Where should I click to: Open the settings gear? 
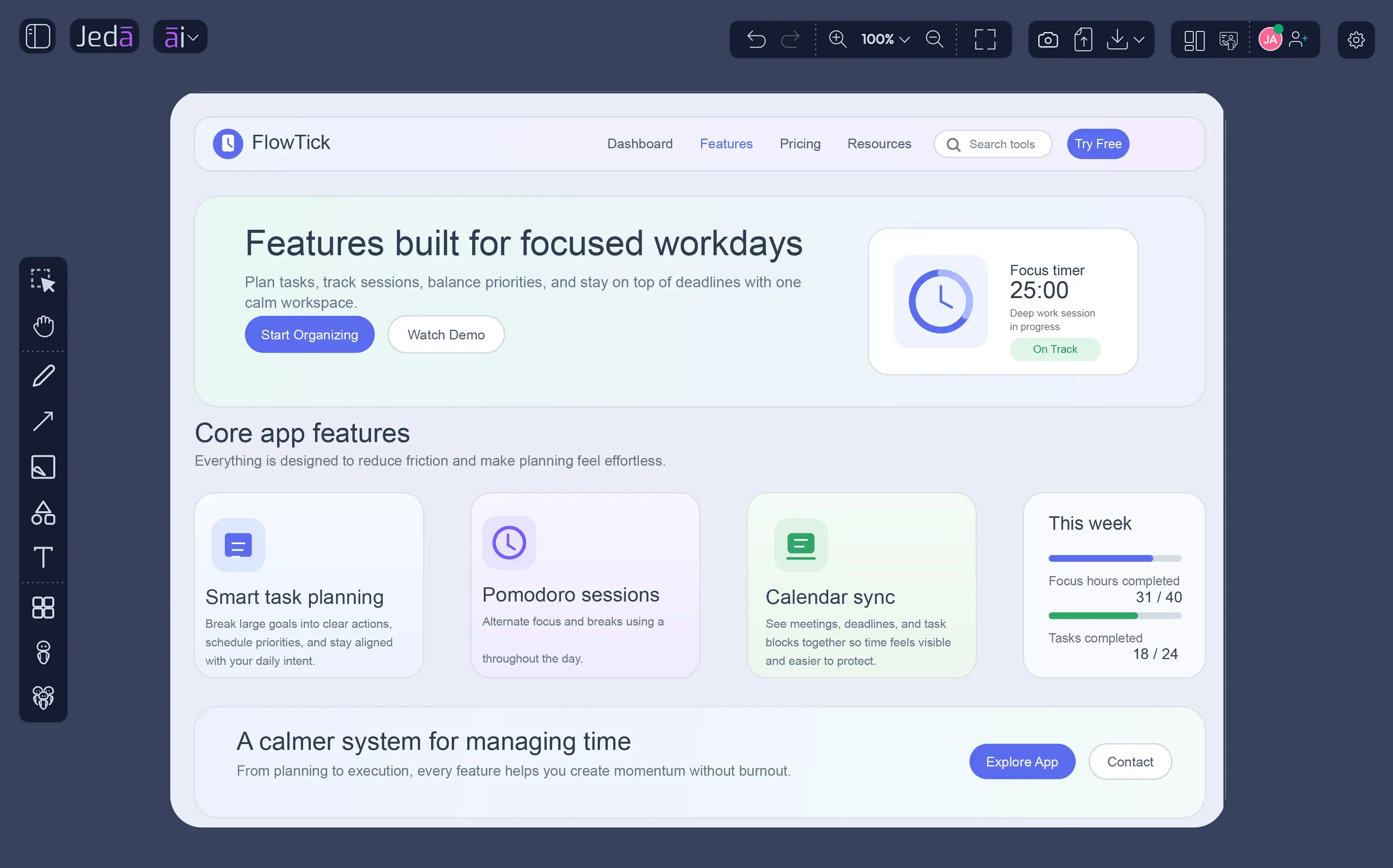tap(1356, 40)
